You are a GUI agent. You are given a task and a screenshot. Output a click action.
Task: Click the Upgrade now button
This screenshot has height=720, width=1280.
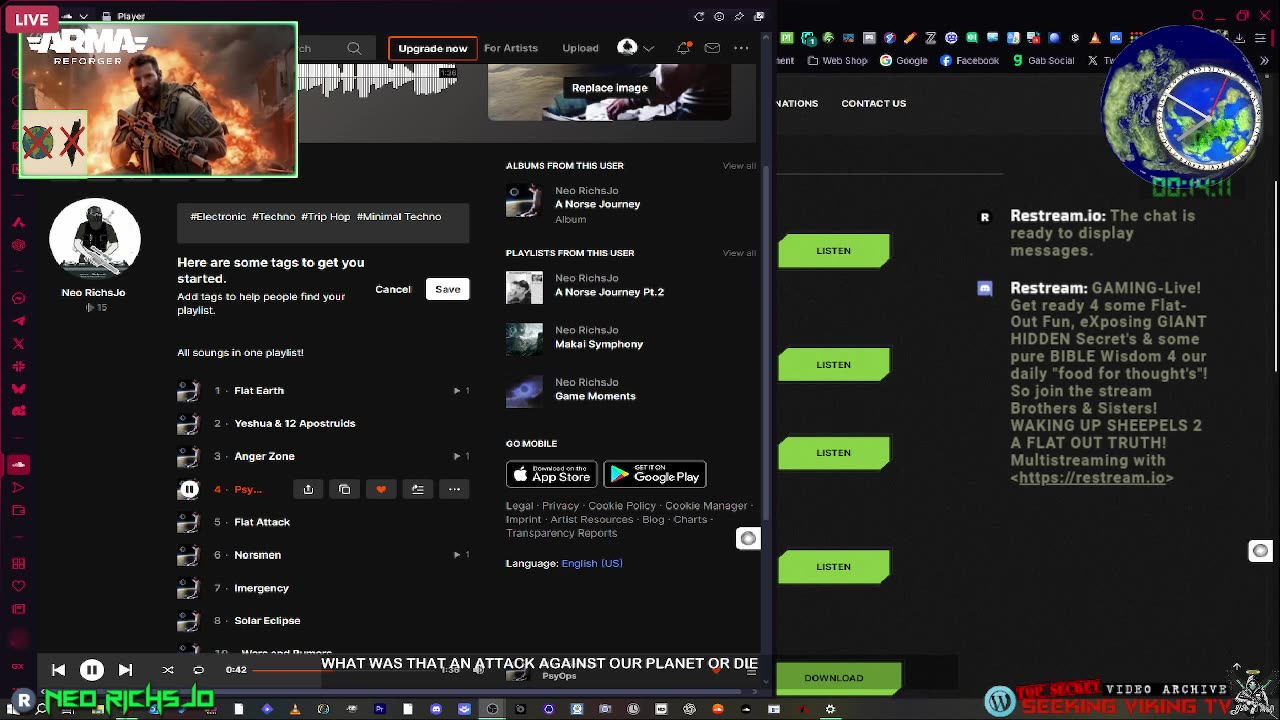(432, 48)
